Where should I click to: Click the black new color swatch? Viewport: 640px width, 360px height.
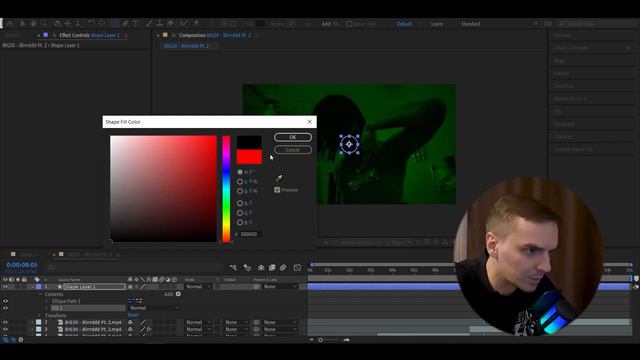click(249, 142)
